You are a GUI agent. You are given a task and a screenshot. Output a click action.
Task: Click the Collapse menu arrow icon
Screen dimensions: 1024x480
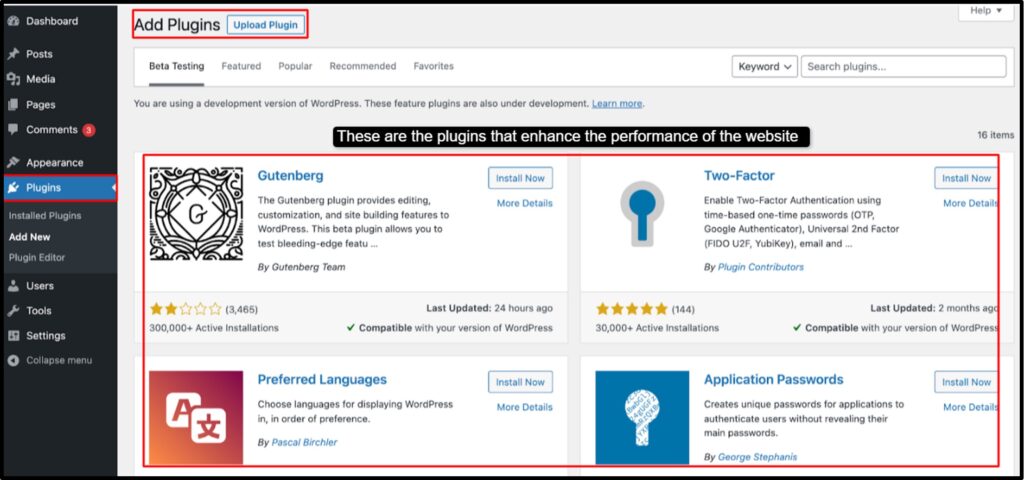(x=13, y=360)
